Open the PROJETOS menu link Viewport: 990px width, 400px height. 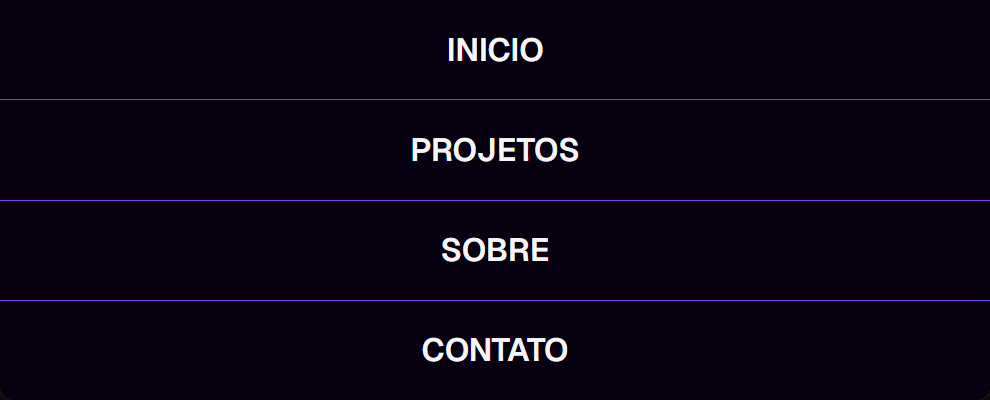495,150
